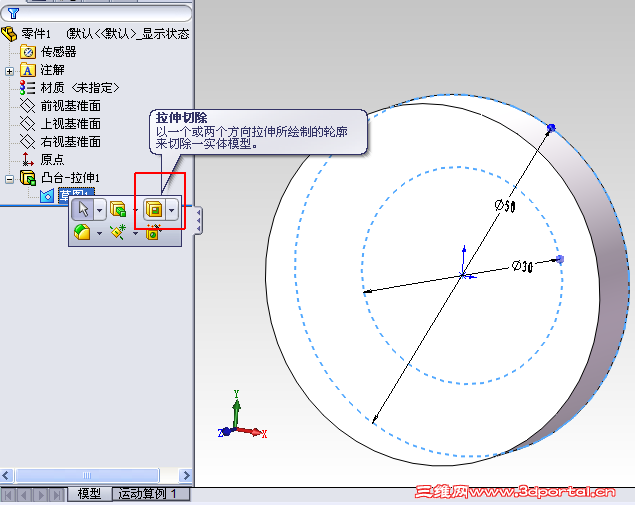This screenshot has height=505, width=635.
Task: Click the Reference Geometry icon
Action: point(118,232)
